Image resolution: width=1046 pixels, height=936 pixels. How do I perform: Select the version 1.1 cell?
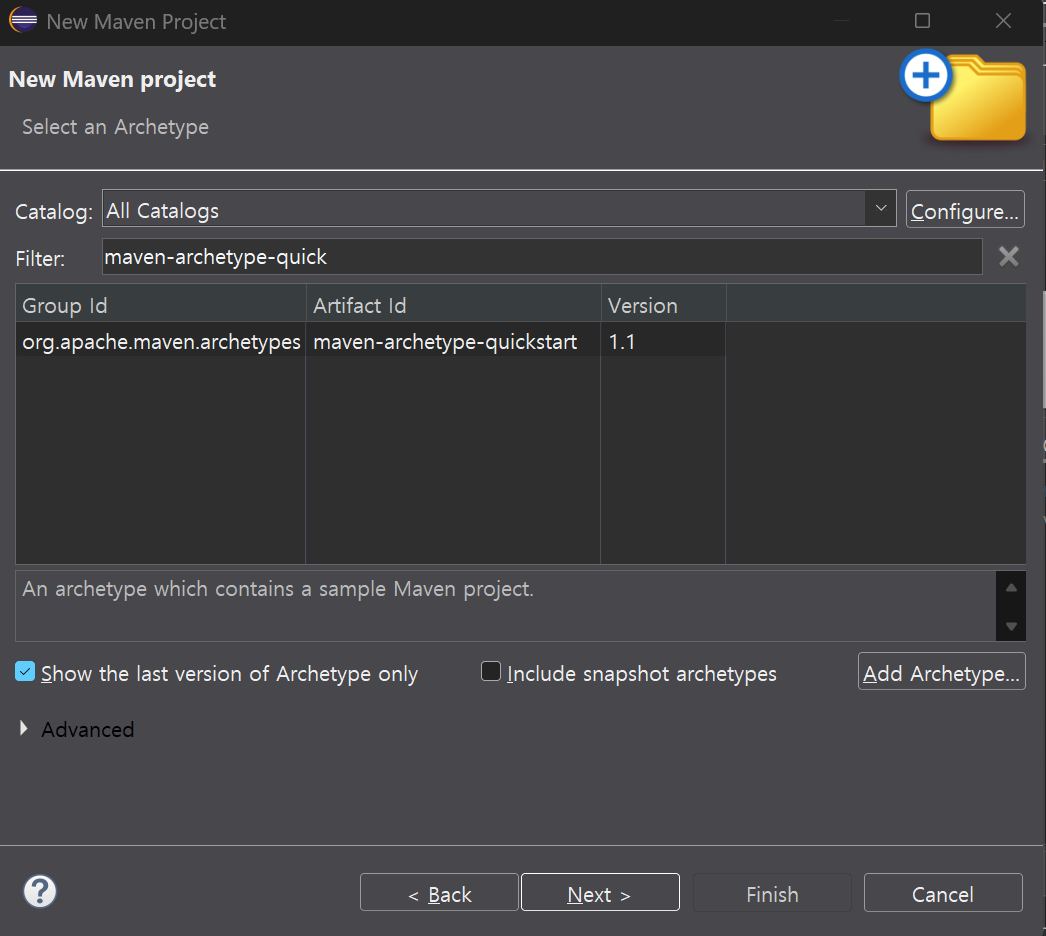coord(663,342)
